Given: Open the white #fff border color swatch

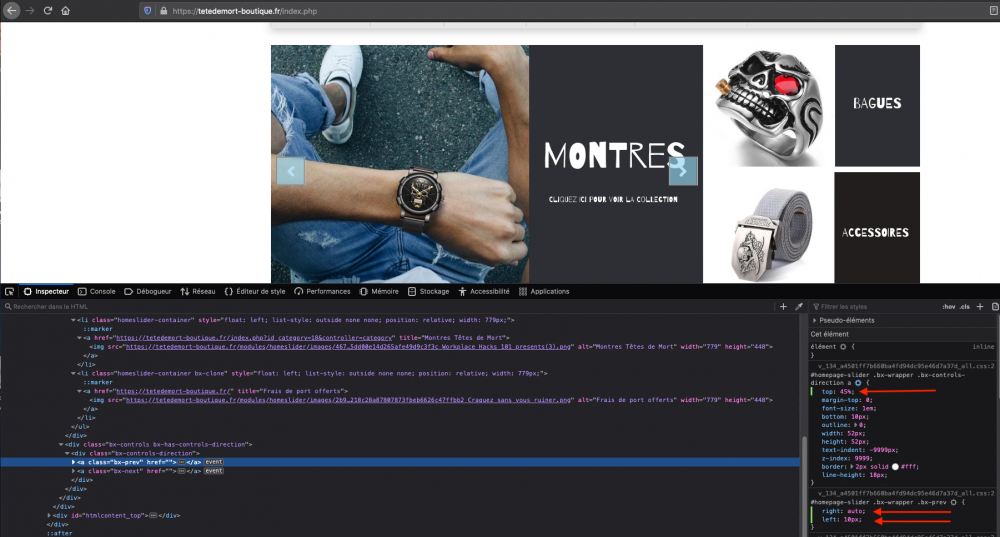Looking at the screenshot, I should click(895, 467).
